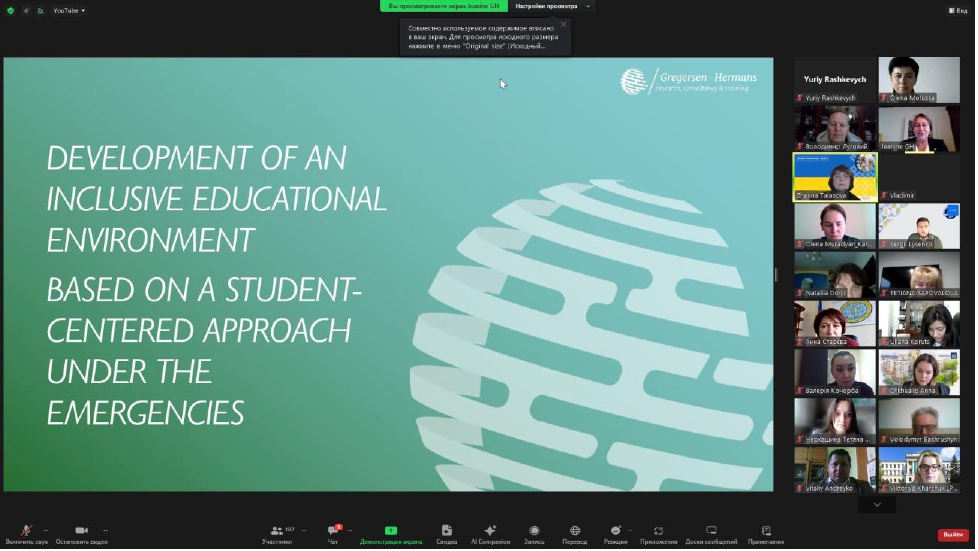Open Перевод interpretation globe icon
Viewport: 978px width, 551px height.
[x=575, y=532]
